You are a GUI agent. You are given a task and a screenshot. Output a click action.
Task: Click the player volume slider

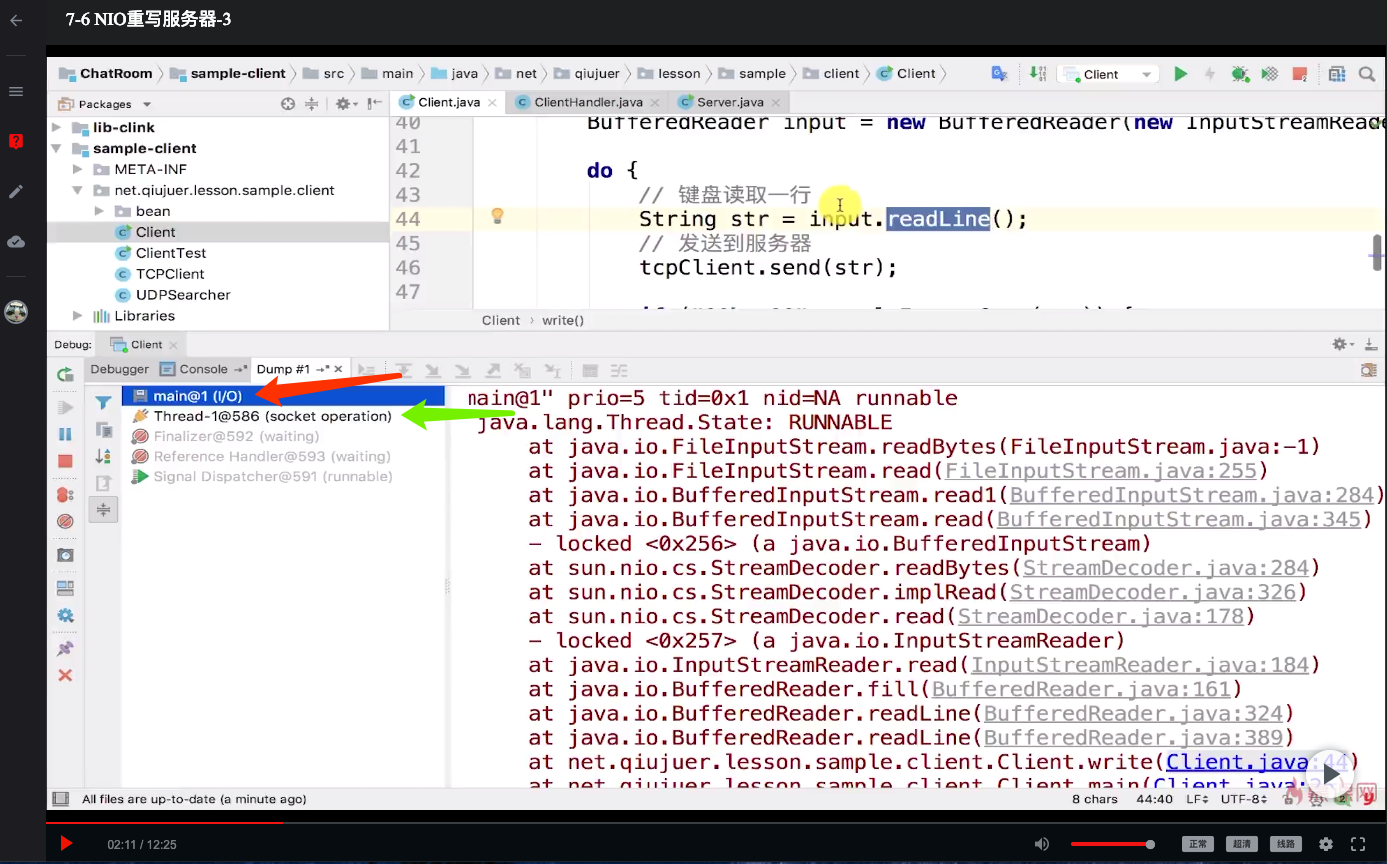point(1113,844)
